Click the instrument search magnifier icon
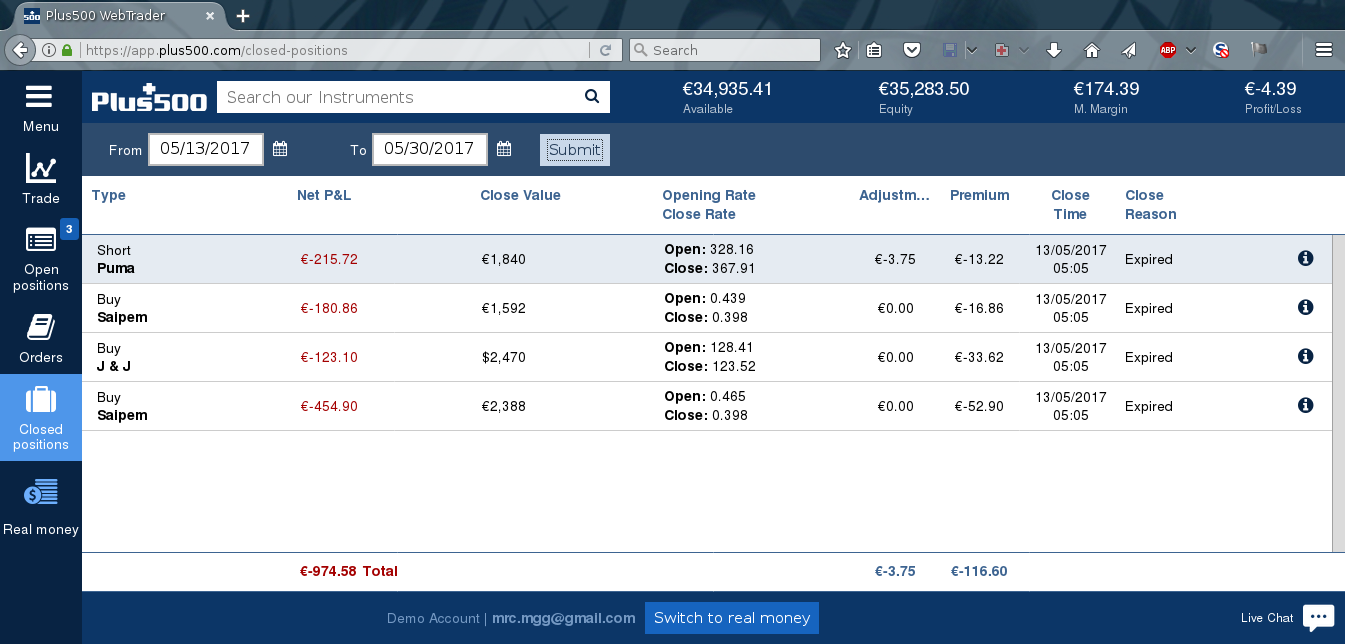The image size is (1345, 644). (x=592, y=97)
